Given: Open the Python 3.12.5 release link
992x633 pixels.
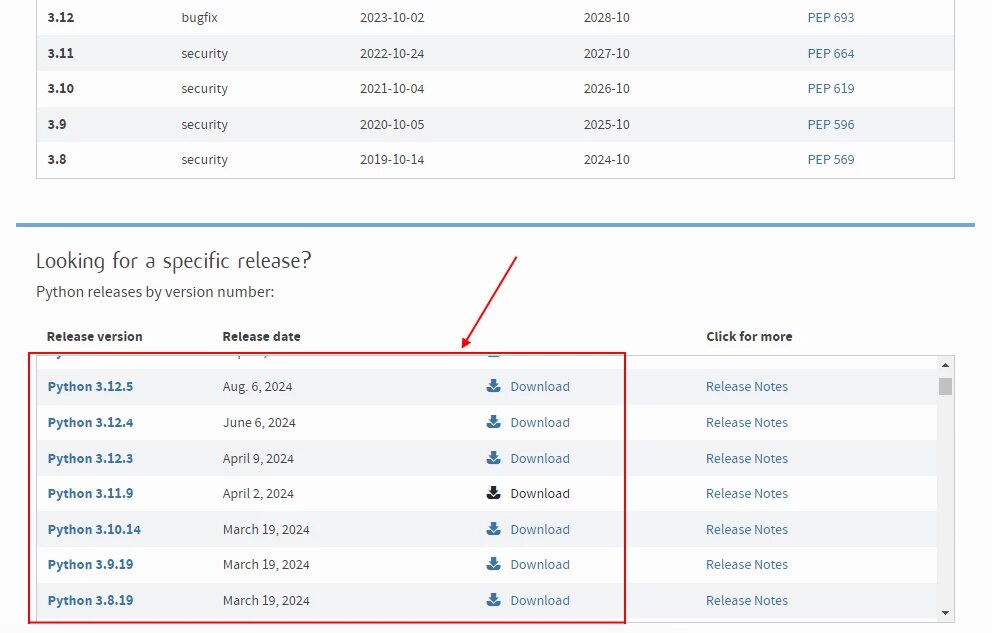Looking at the screenshot, I should [x=90, y=386].
